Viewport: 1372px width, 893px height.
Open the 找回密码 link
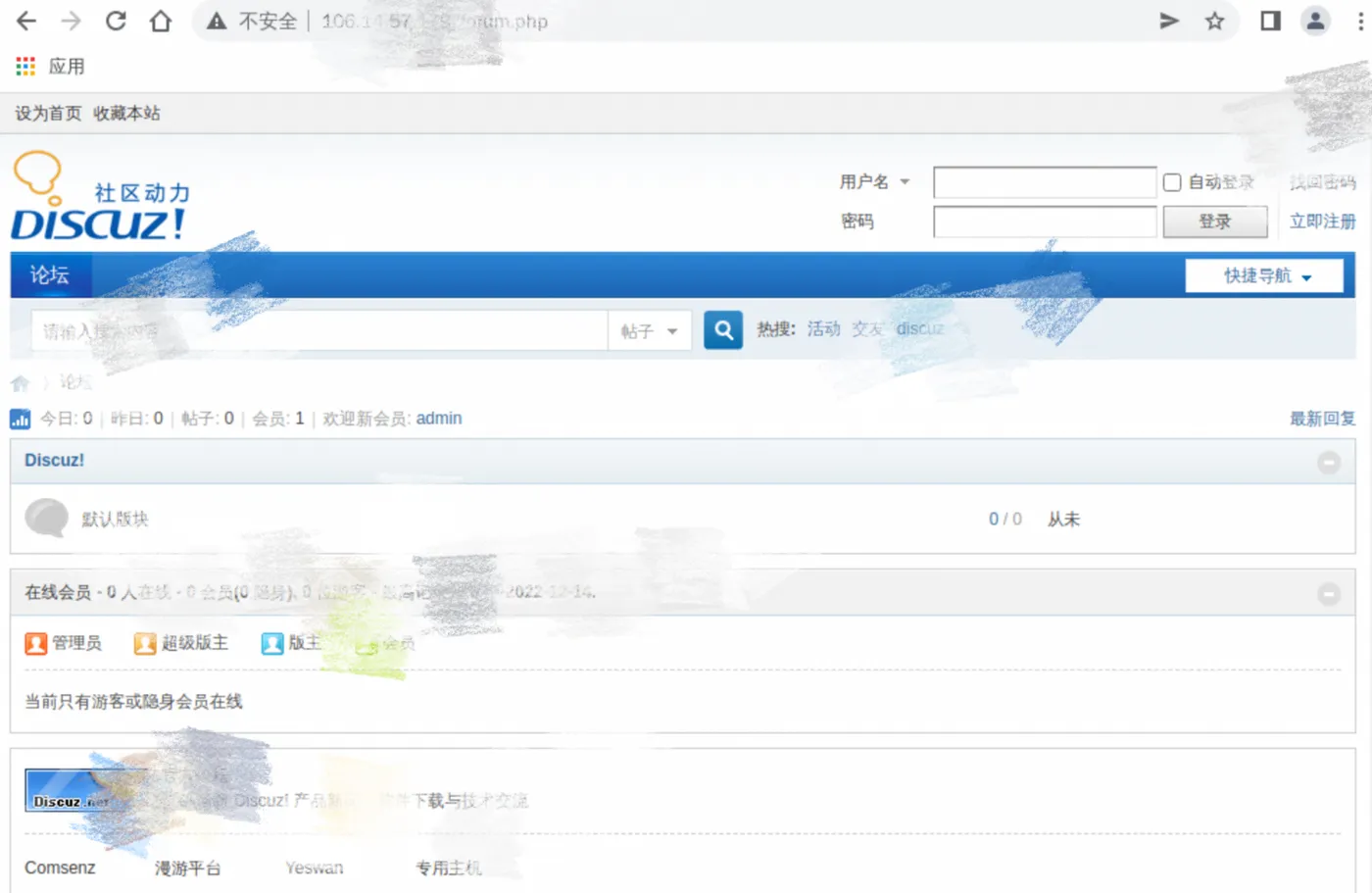point(1322,182)
